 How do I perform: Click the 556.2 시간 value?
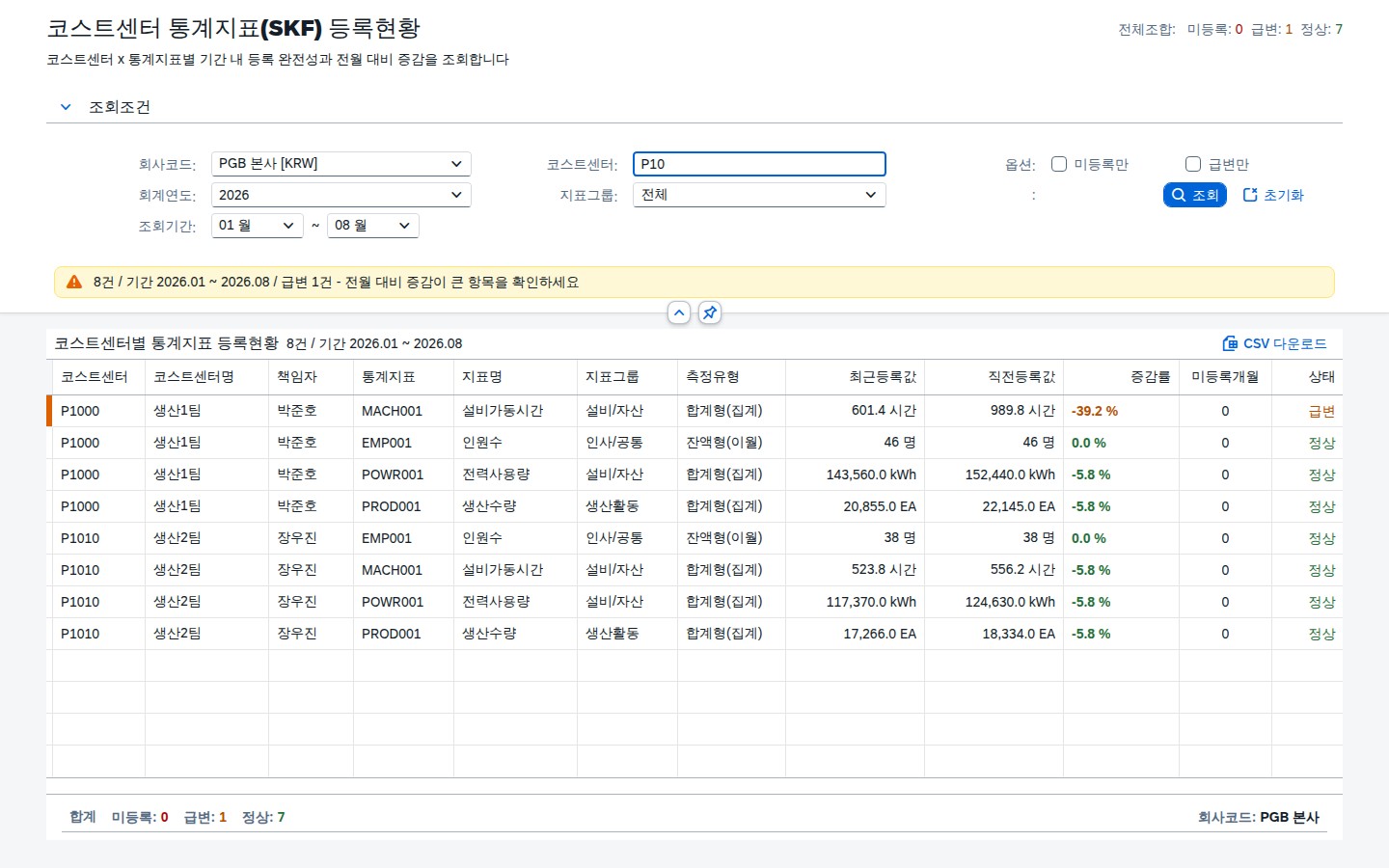(x=1022, y=570)
